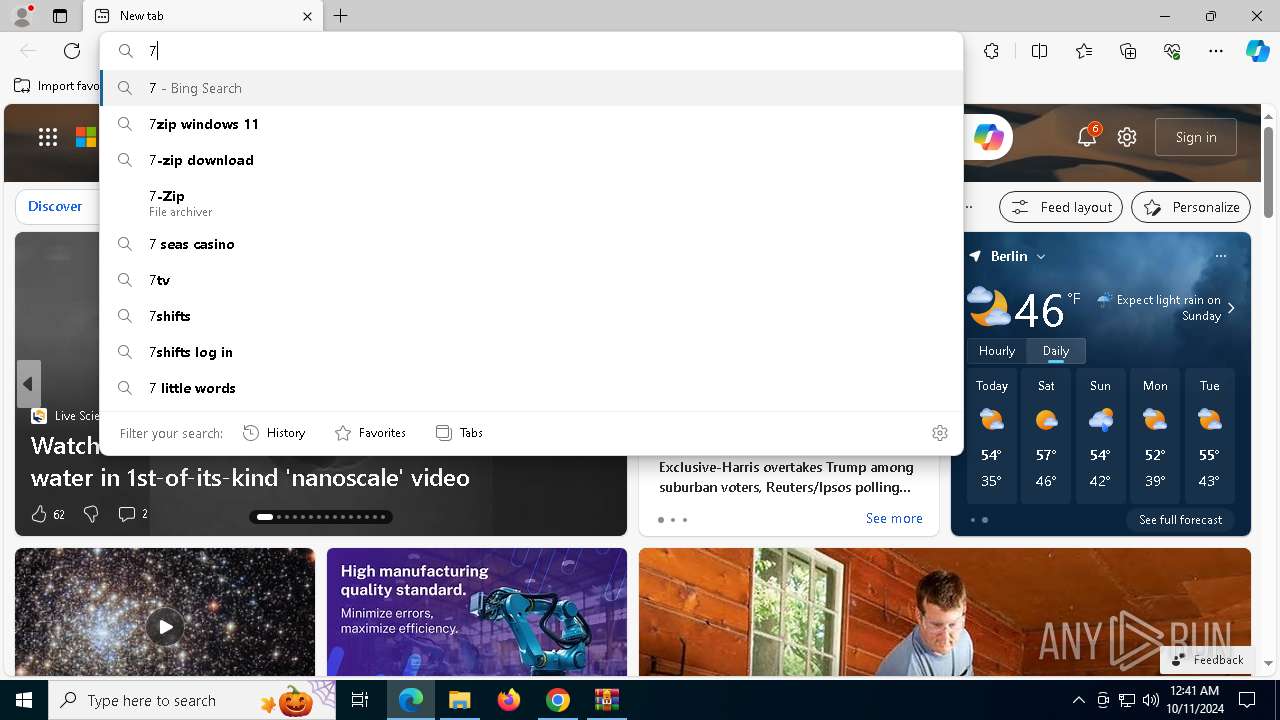Toggle split screen view
The image size is (1280, 720).
click(x=1039, y=51)
